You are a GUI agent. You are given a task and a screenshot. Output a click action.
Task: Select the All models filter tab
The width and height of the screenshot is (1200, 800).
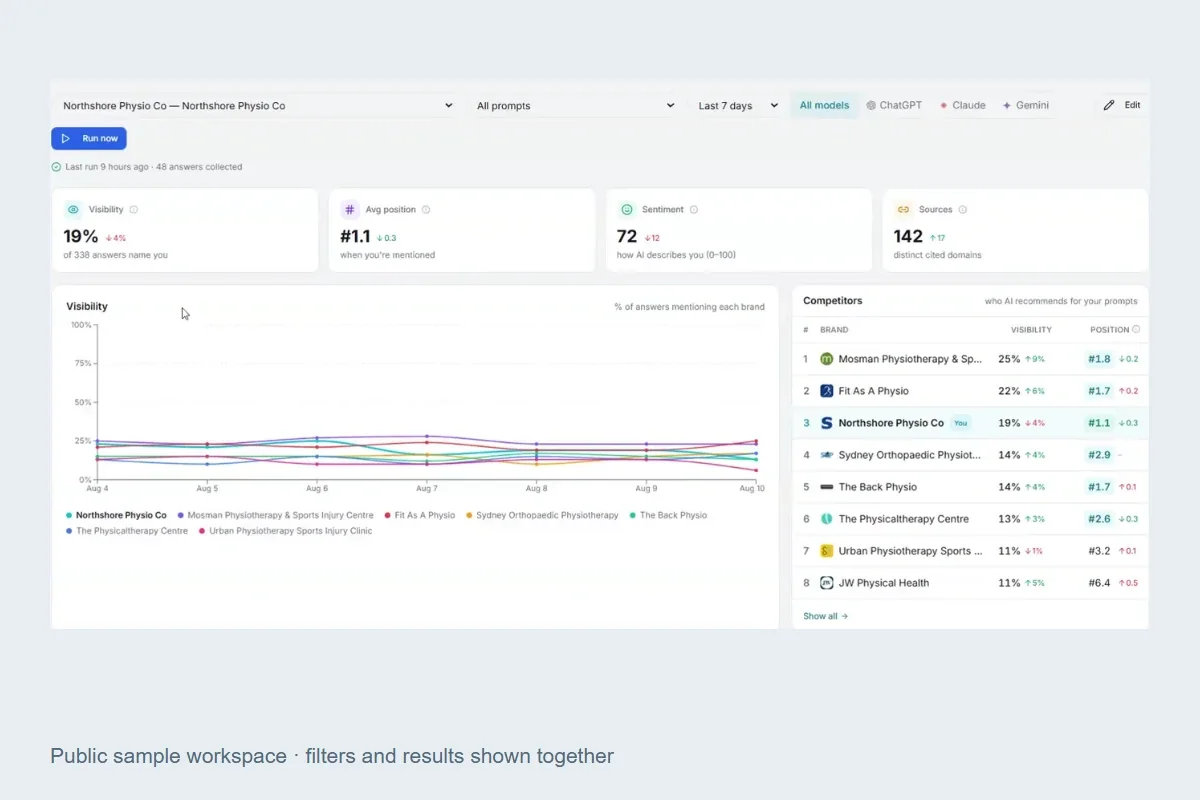[x=824, y=105]
